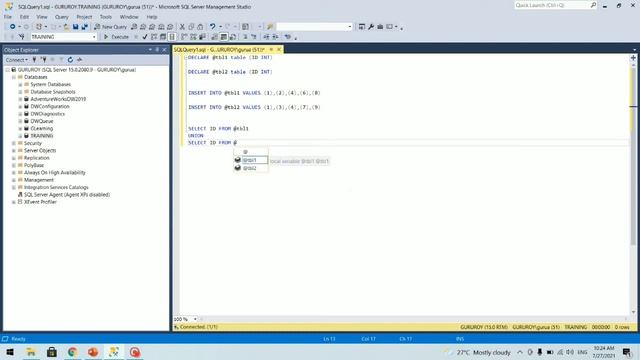
Task: Expand the Security folder
Action: (14, 143)
